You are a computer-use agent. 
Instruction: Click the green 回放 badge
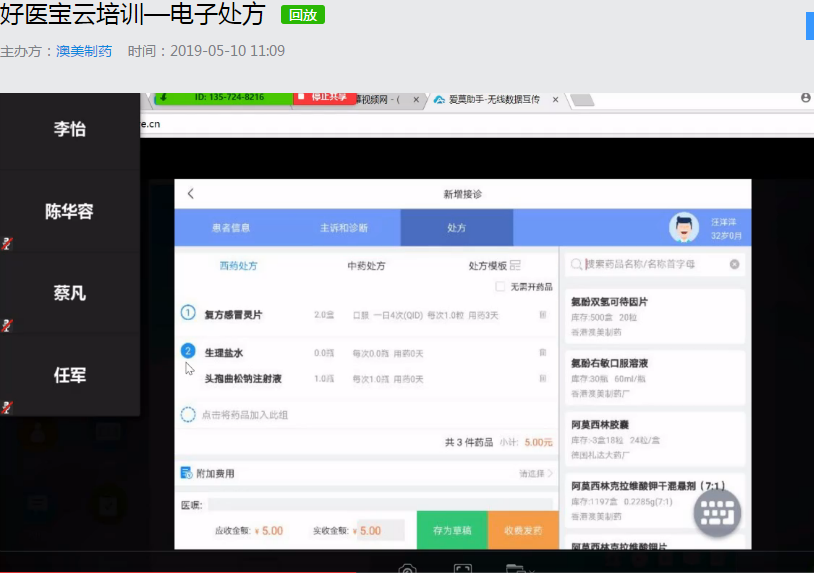[303, 15]
